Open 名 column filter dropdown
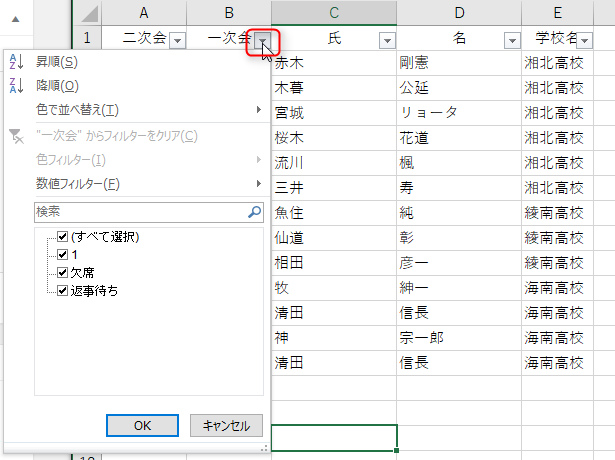This screenshot has width=615, height=460. (512, 40)
